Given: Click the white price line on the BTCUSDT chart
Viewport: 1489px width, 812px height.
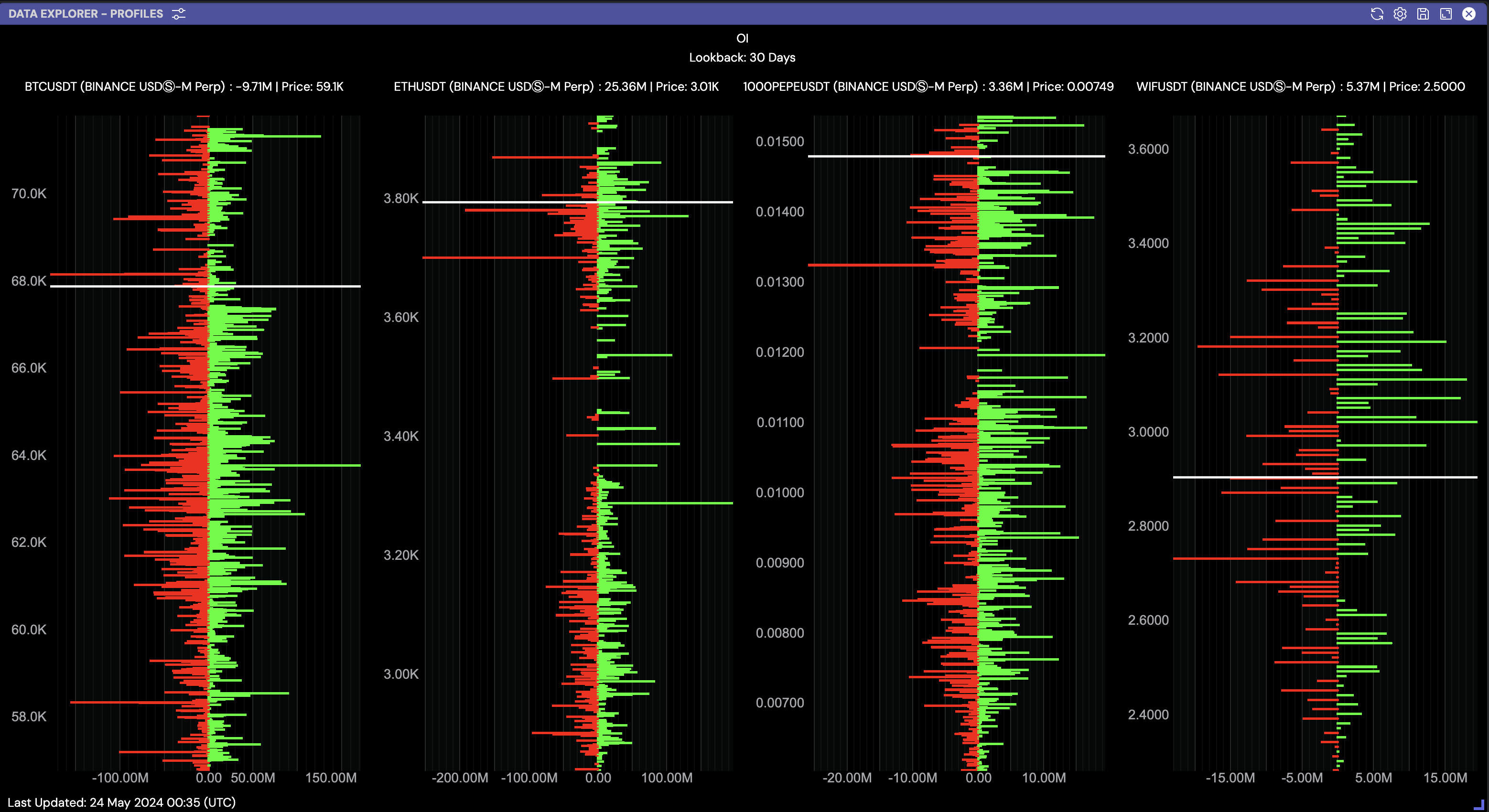Looking at the screenshot, I should (x=301, y=286).
